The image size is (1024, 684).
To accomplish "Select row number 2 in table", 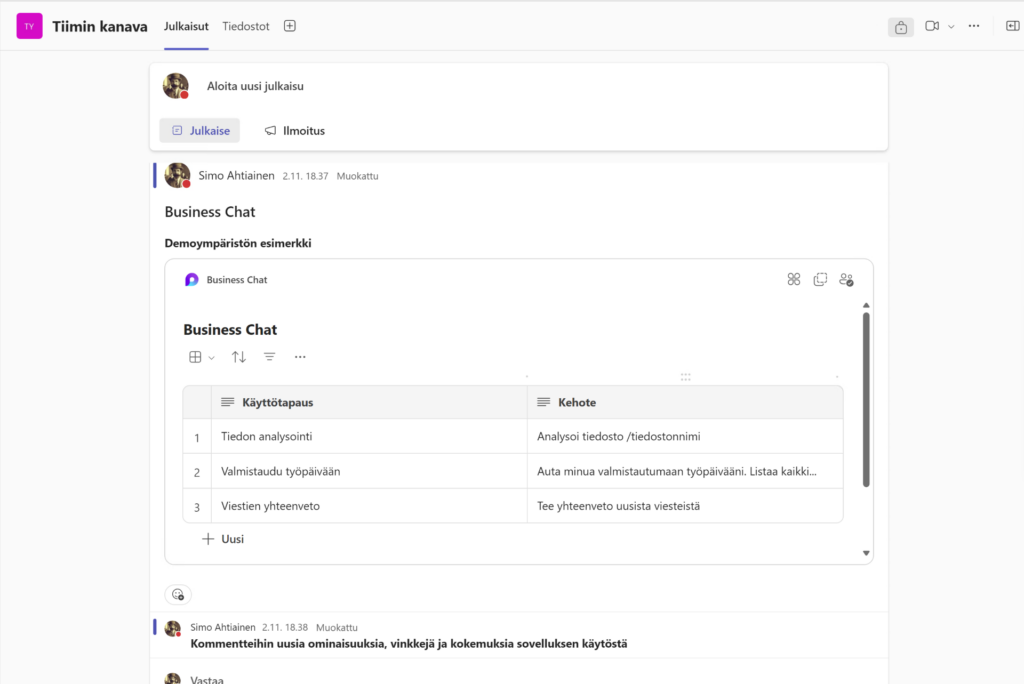I will [x=197, y=472].
